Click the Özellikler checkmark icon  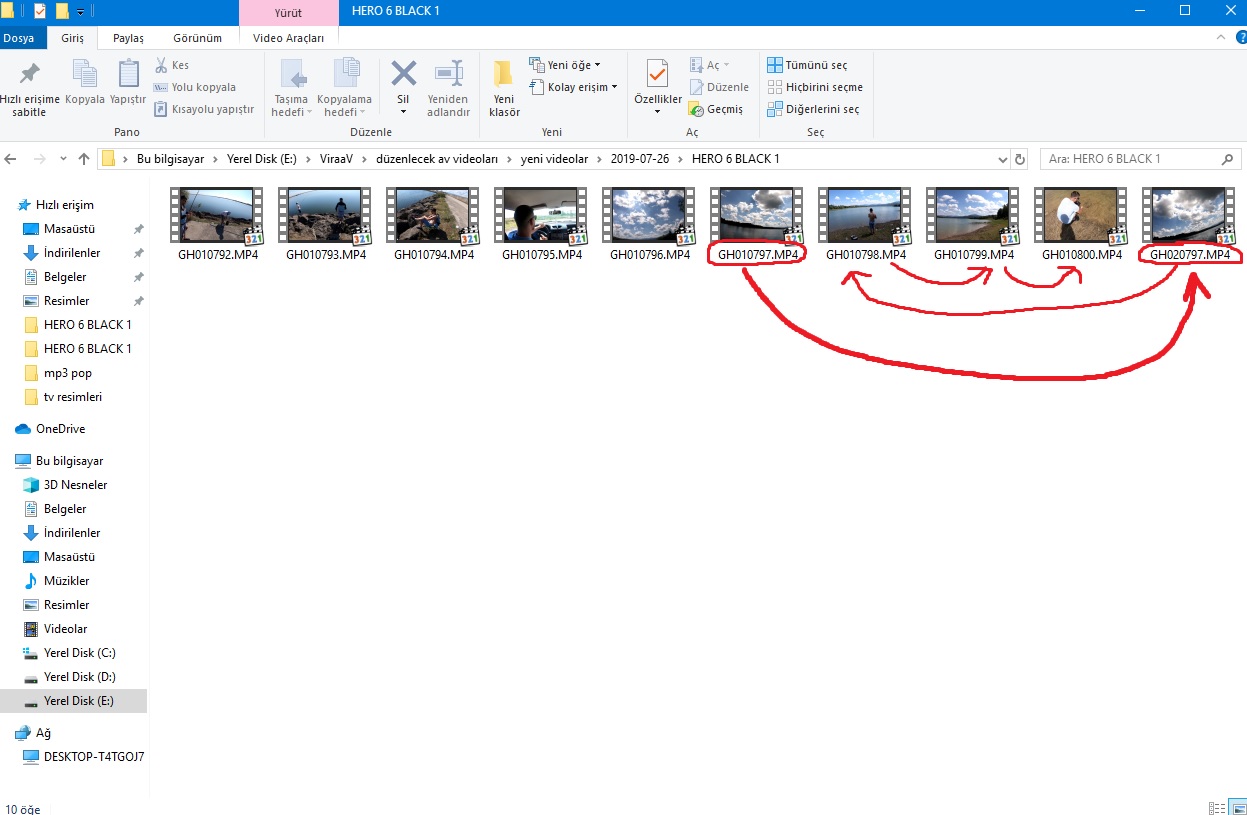(657, 74)
